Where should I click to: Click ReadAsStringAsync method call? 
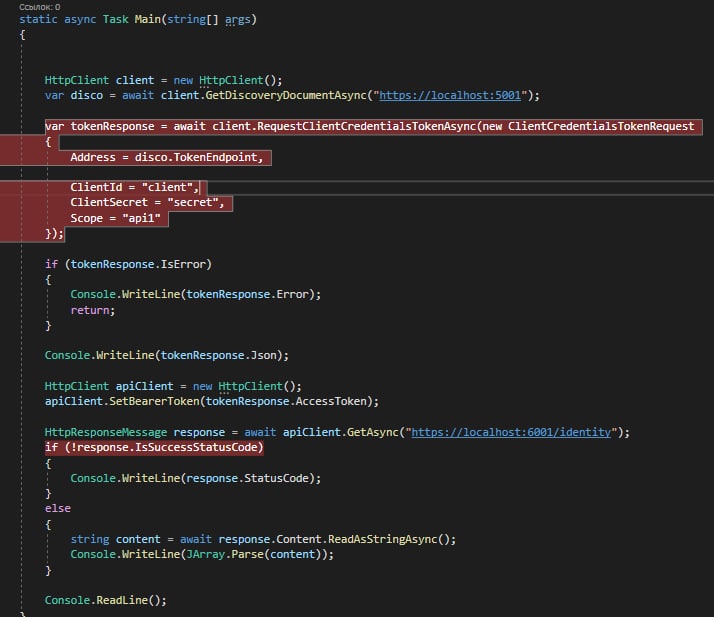pos(385,539)
